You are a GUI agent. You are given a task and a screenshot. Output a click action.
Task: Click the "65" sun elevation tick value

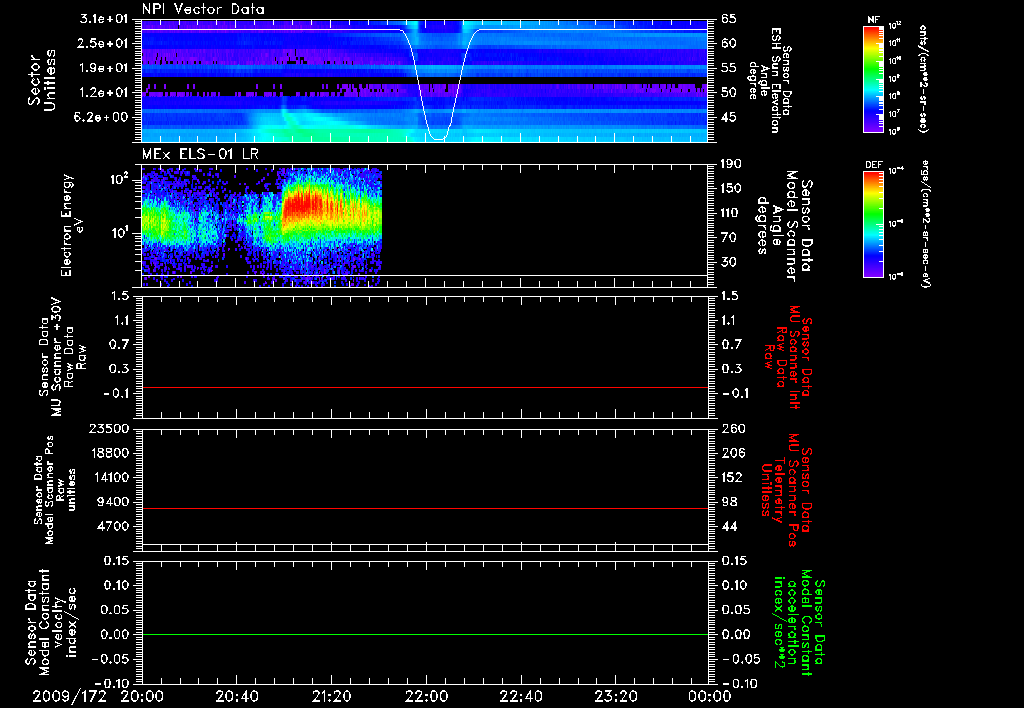[x=729, y=19]
